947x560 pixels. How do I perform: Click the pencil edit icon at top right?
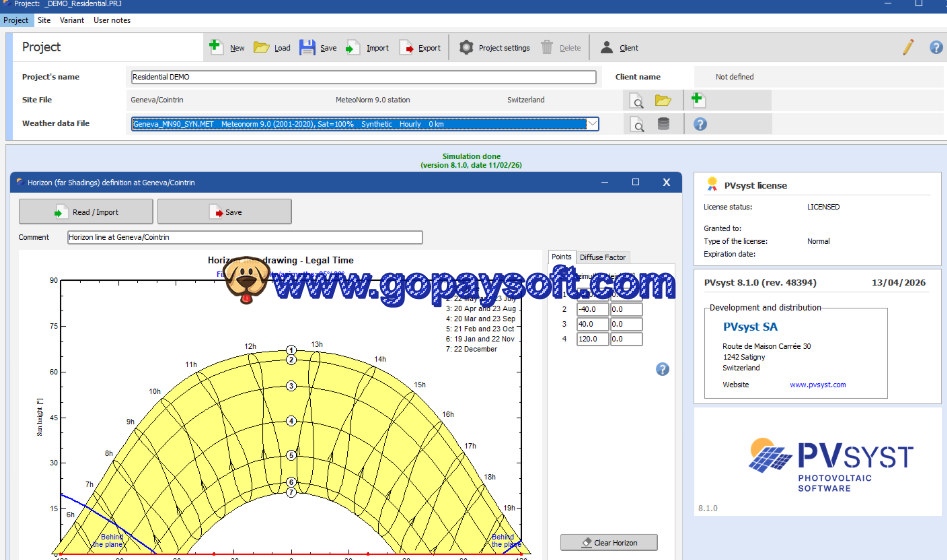[x=908, y=46]
